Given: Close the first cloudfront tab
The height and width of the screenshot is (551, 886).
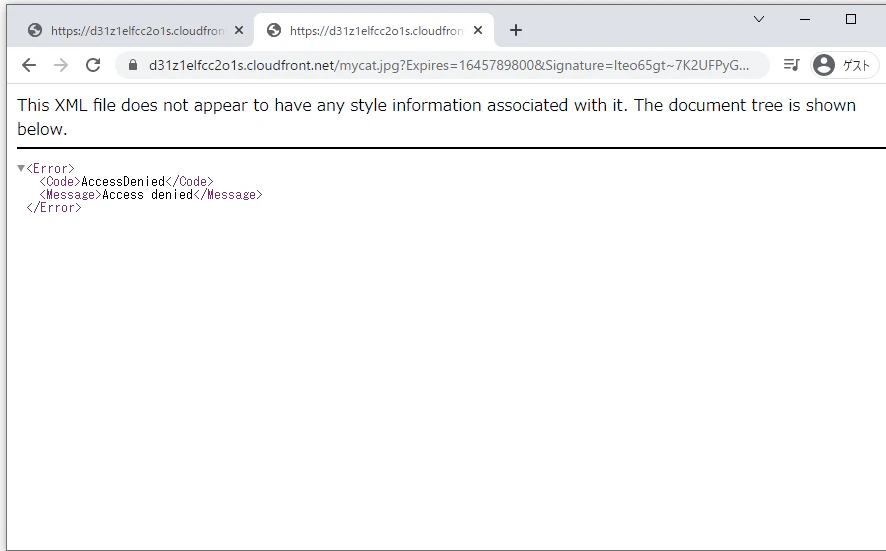Looking at the screenshot, I should (239, 30).
